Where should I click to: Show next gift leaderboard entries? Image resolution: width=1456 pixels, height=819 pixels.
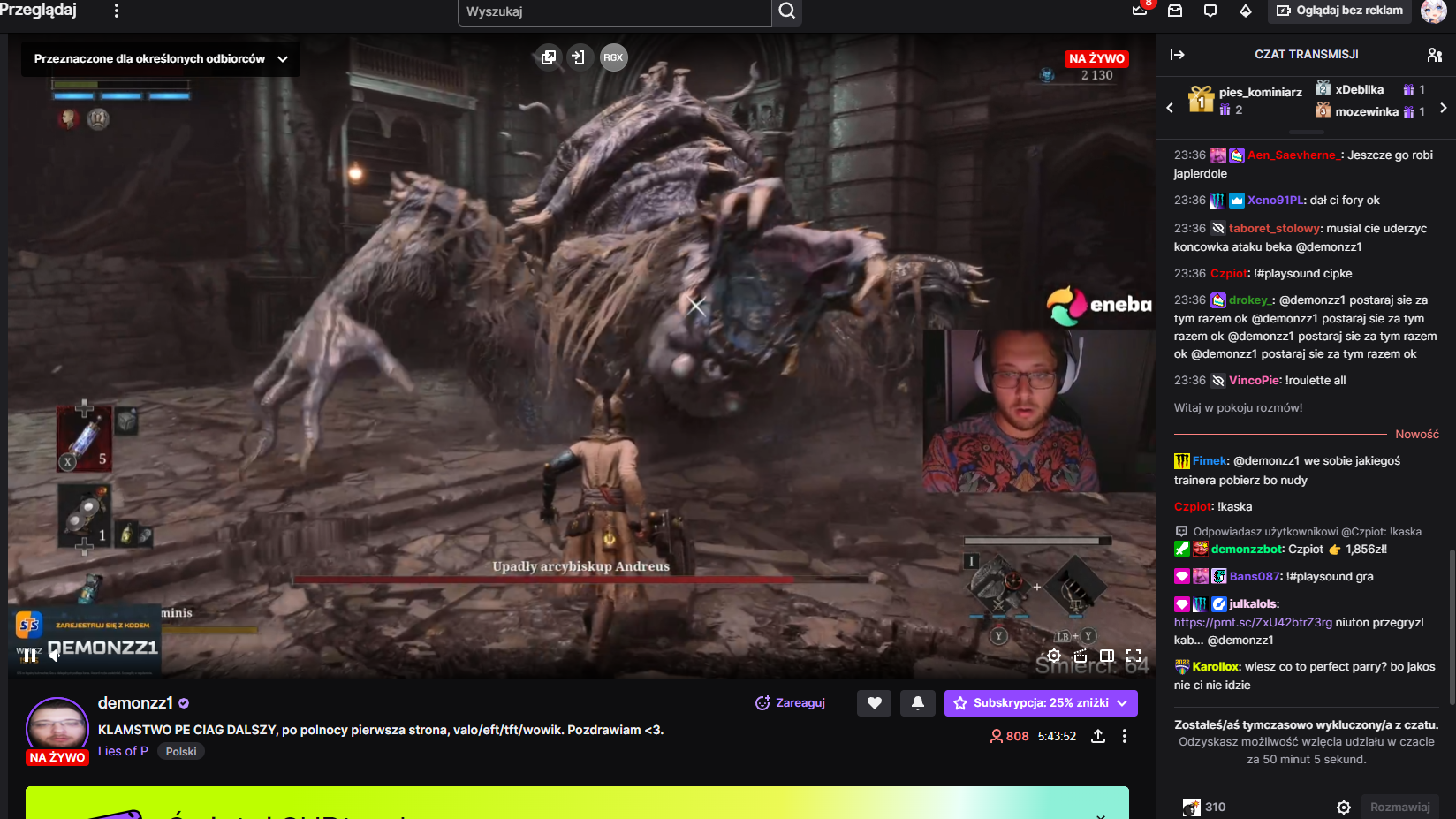coord(1444,108)
